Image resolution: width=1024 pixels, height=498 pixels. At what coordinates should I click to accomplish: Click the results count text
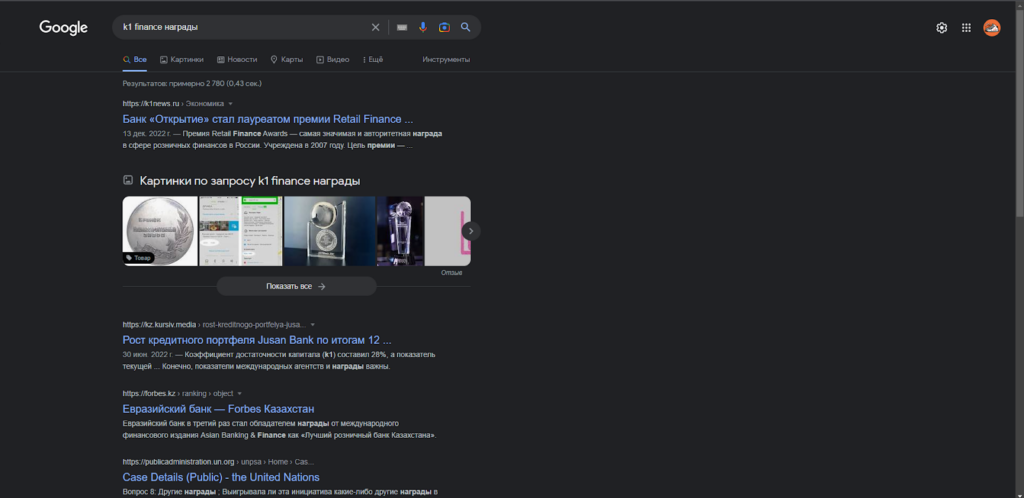pyautogui.click(x=192, y=84)
